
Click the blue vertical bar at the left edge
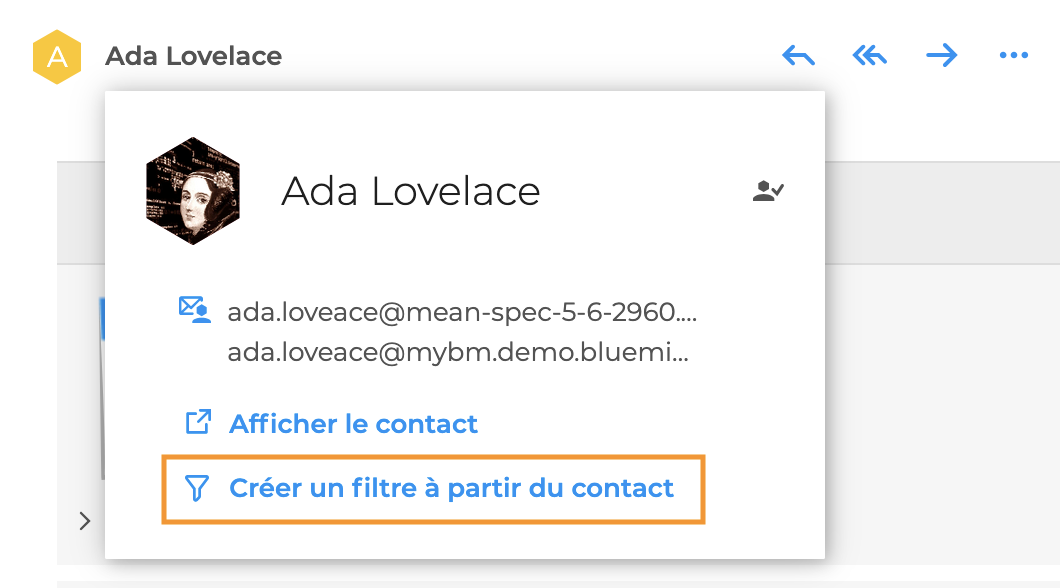(x=102, y=318)
